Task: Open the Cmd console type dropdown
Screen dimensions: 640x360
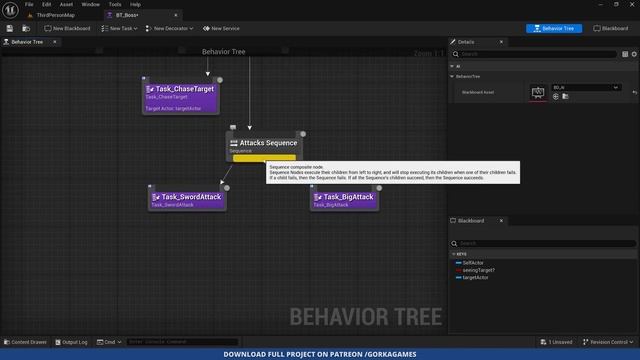Action: click(x=109, y=342)
